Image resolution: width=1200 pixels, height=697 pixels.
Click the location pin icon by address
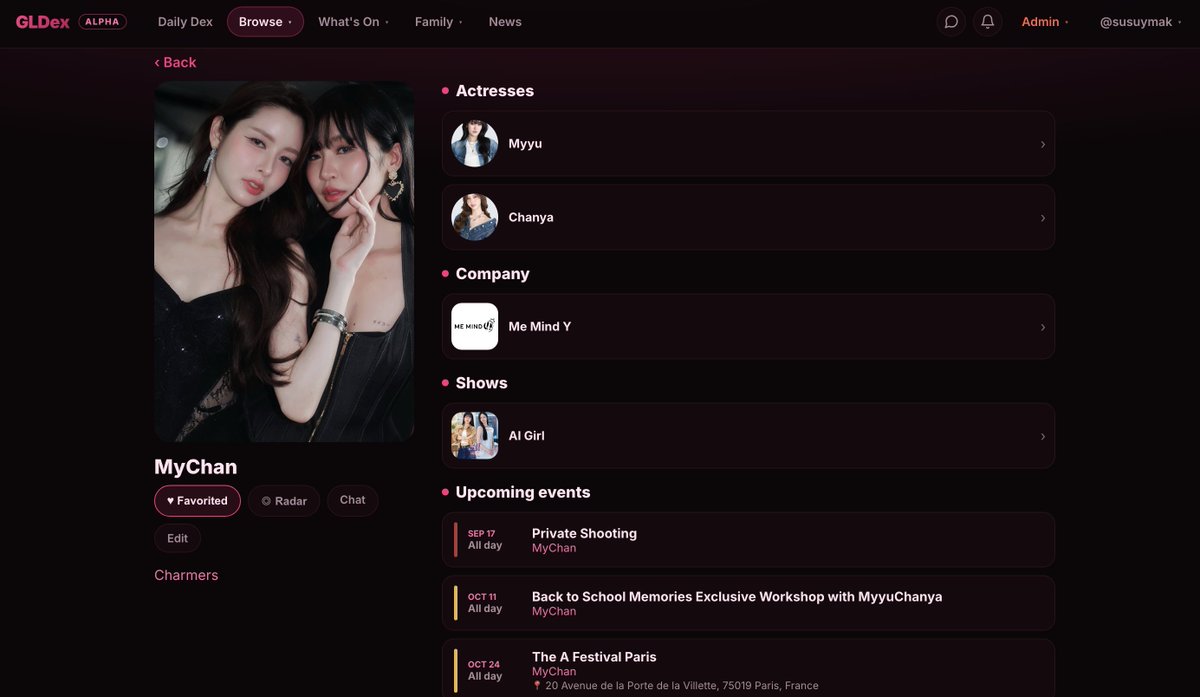coord(537,686)
